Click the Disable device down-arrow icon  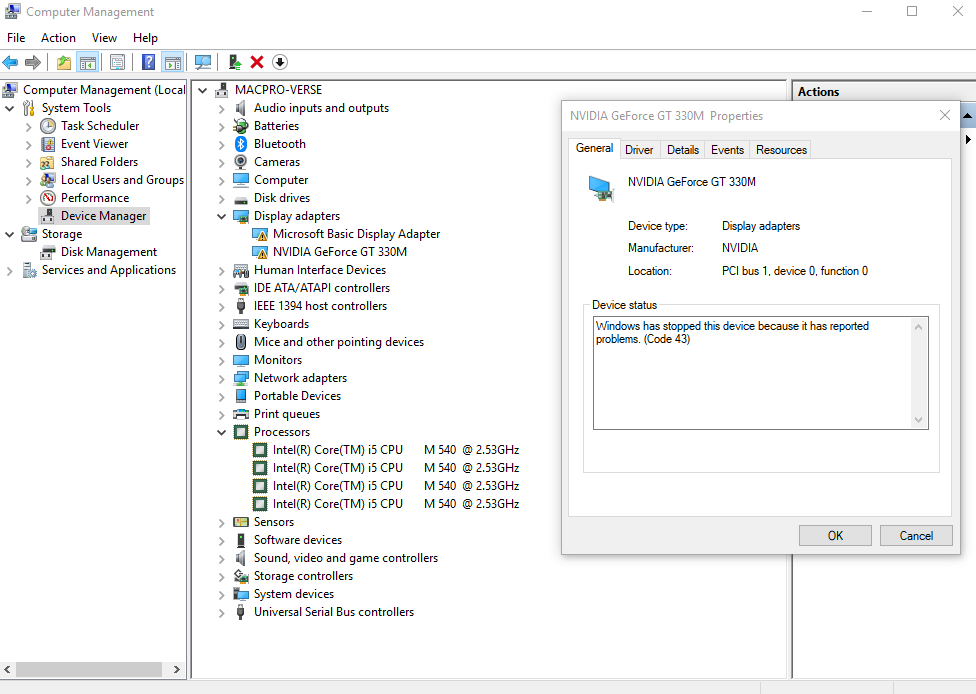280,62
